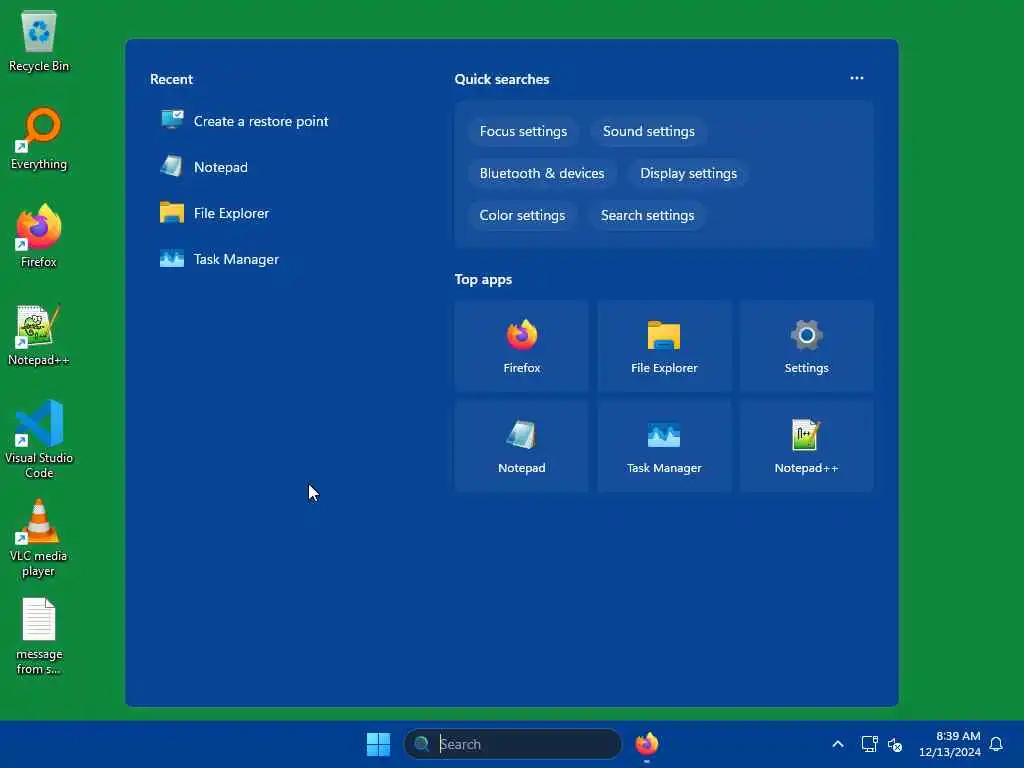Select the Firefox desktop shortcut

click(x=39, y=236)
